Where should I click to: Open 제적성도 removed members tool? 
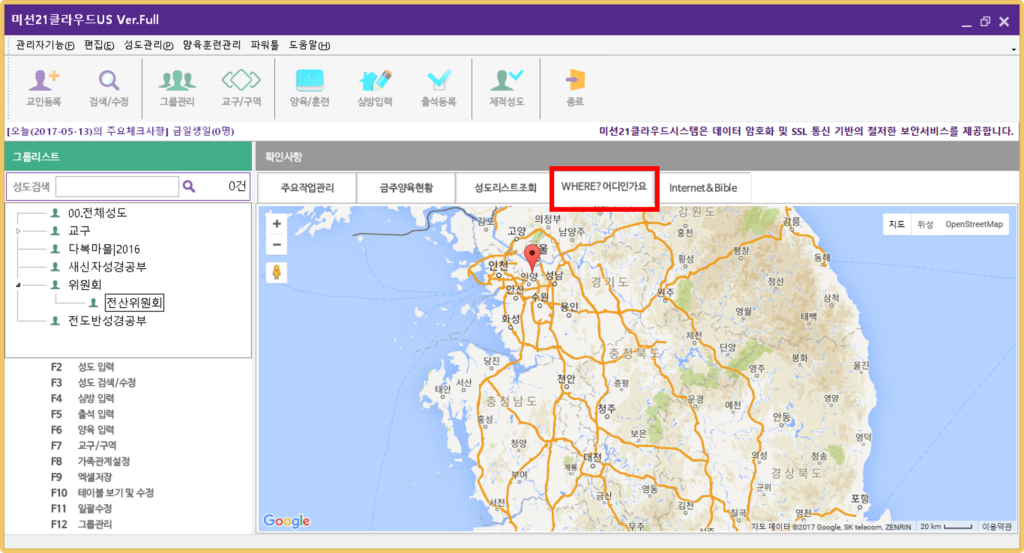point(507,88)
